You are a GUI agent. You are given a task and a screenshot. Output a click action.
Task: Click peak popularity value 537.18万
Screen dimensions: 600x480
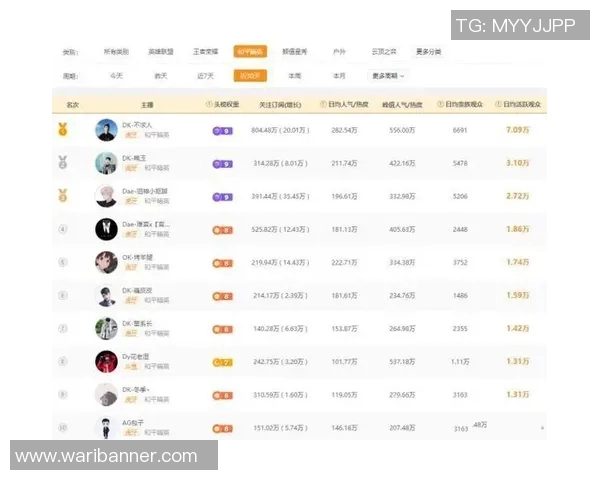click(402, 361)
